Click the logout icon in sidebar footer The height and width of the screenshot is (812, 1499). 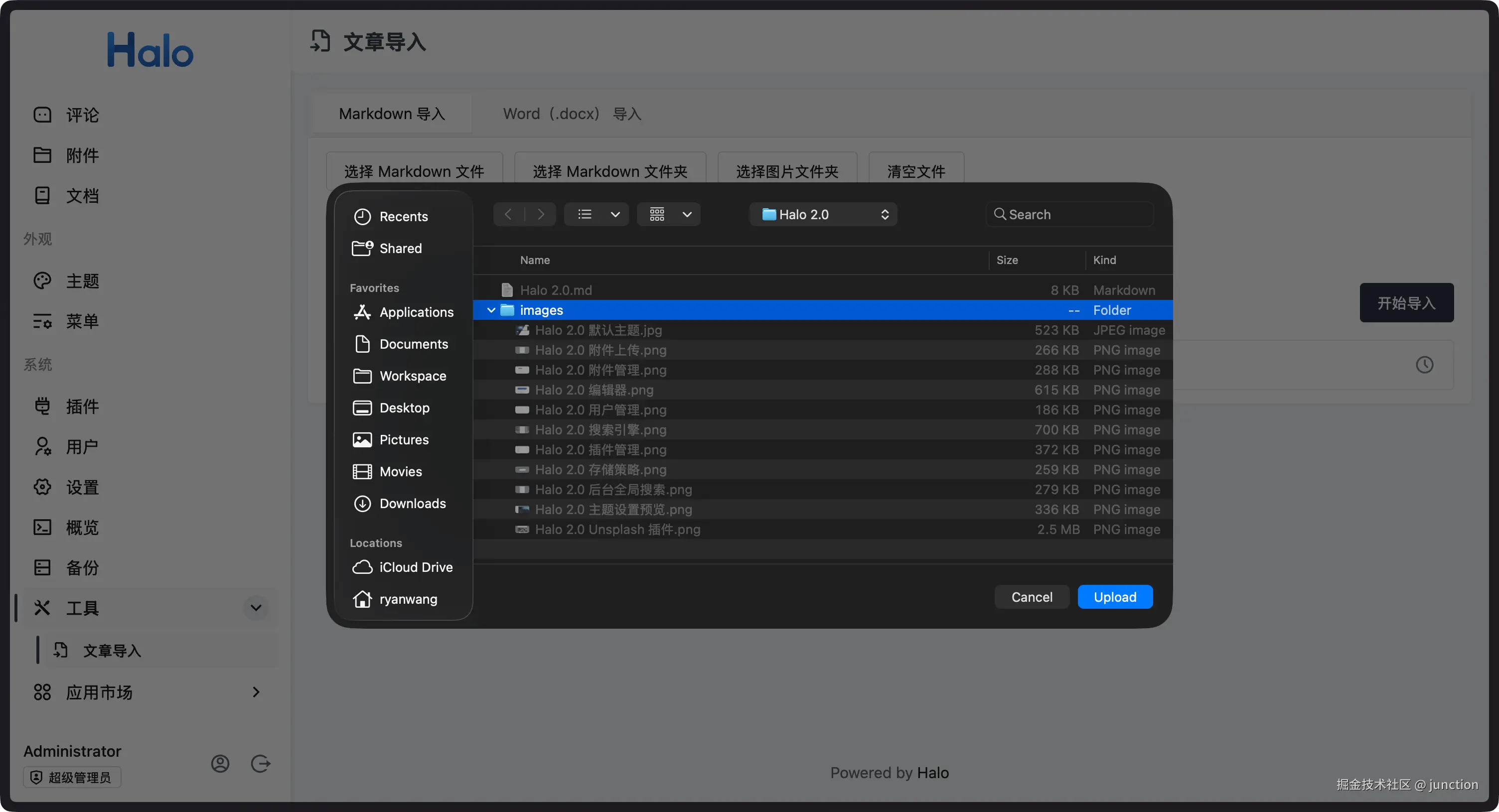pos(260,763)
